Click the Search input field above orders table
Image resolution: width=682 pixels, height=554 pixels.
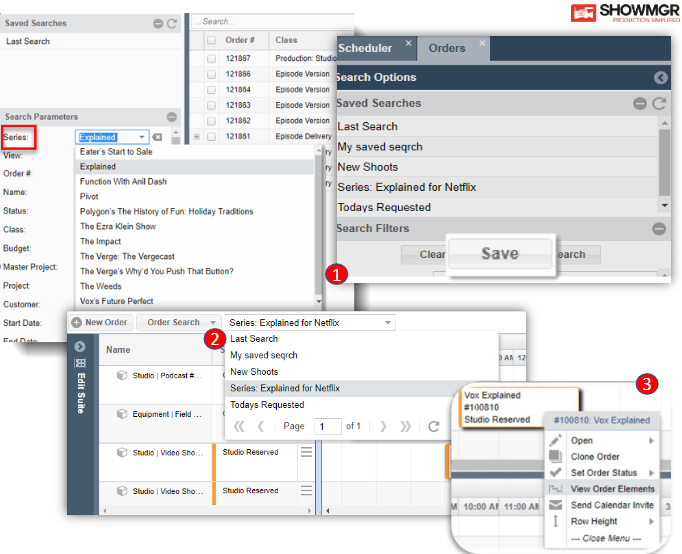click(274, 21)
